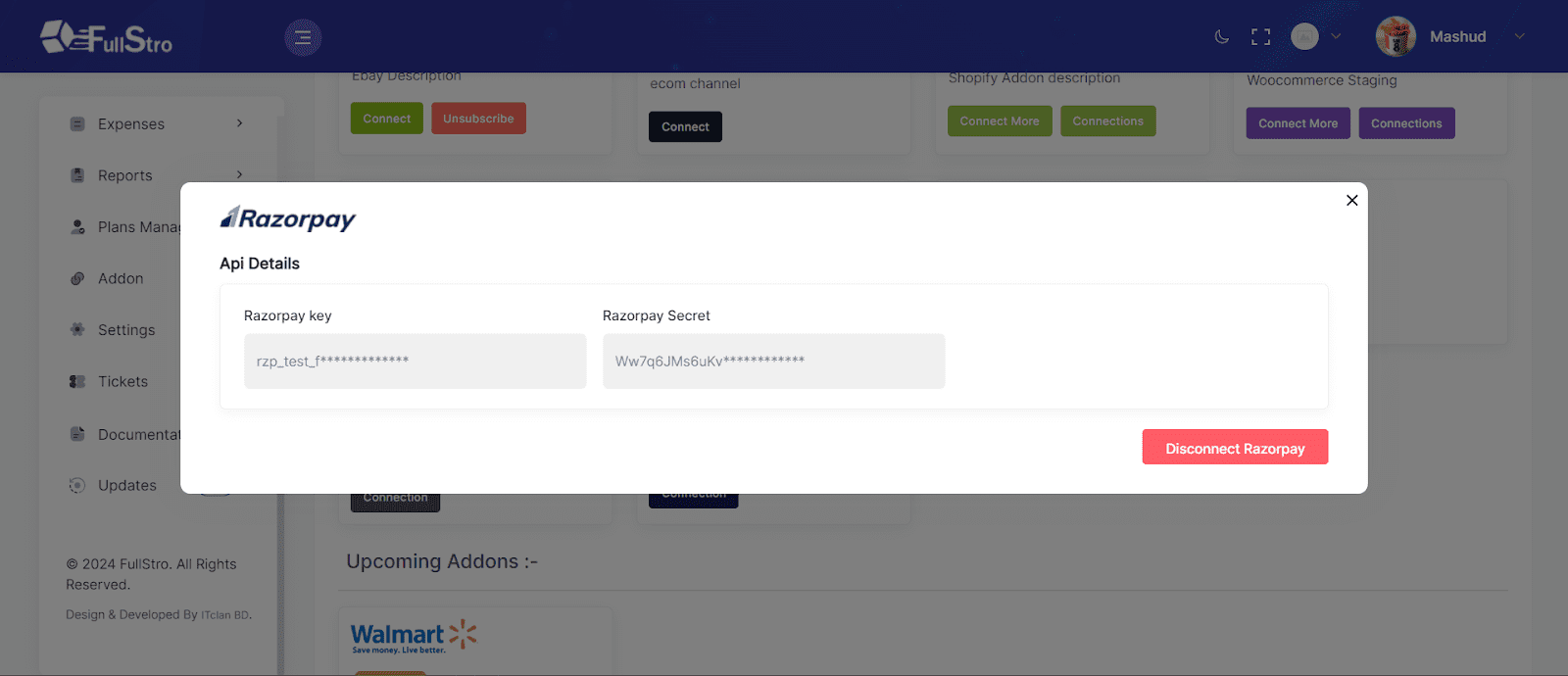Screen dimensions: 1568x676
Task: Click the Razorpay key field
Action: [x=415, y=361]
